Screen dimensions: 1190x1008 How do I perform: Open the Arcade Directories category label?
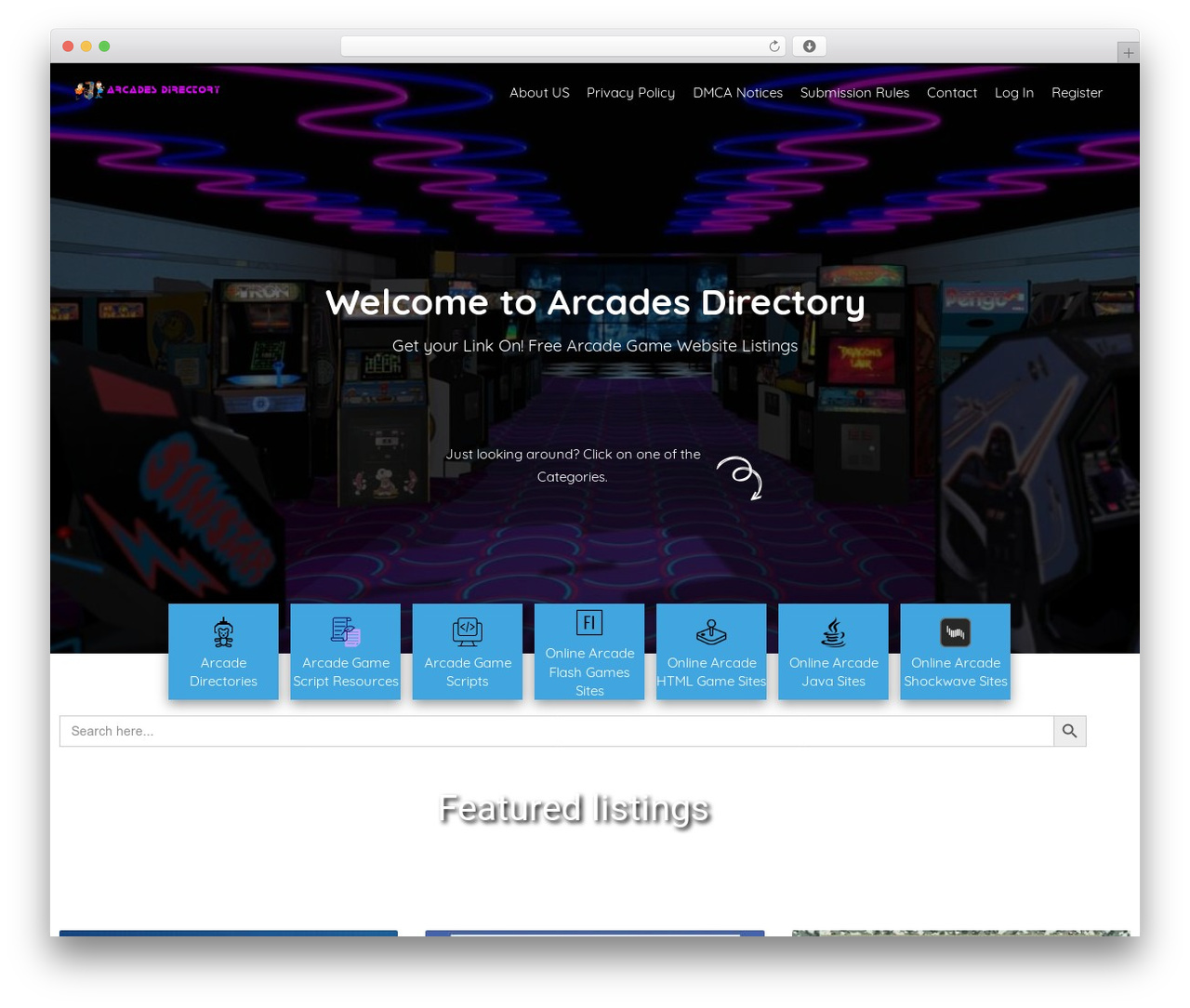(223, 672)
